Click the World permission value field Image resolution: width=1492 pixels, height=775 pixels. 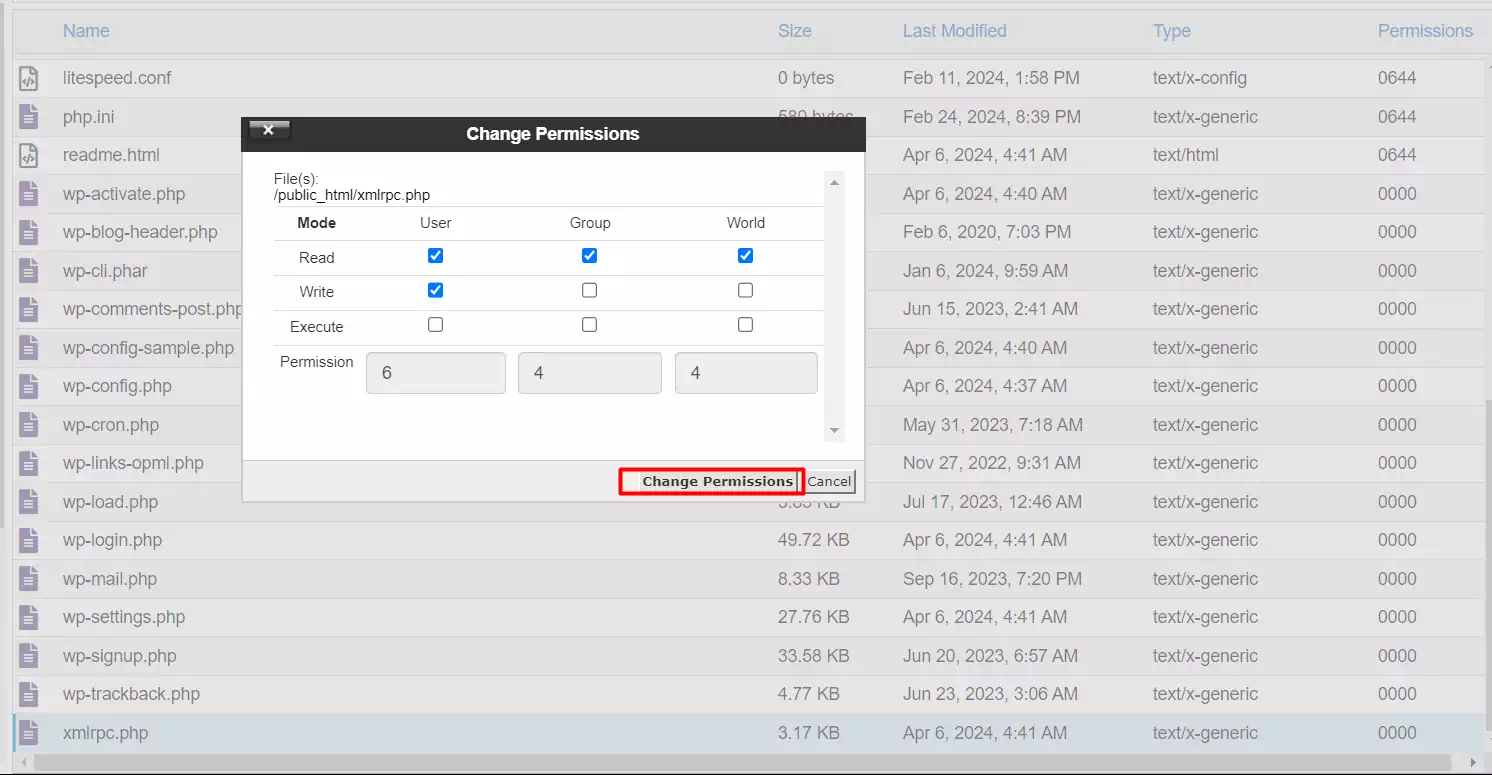(746, 373)
